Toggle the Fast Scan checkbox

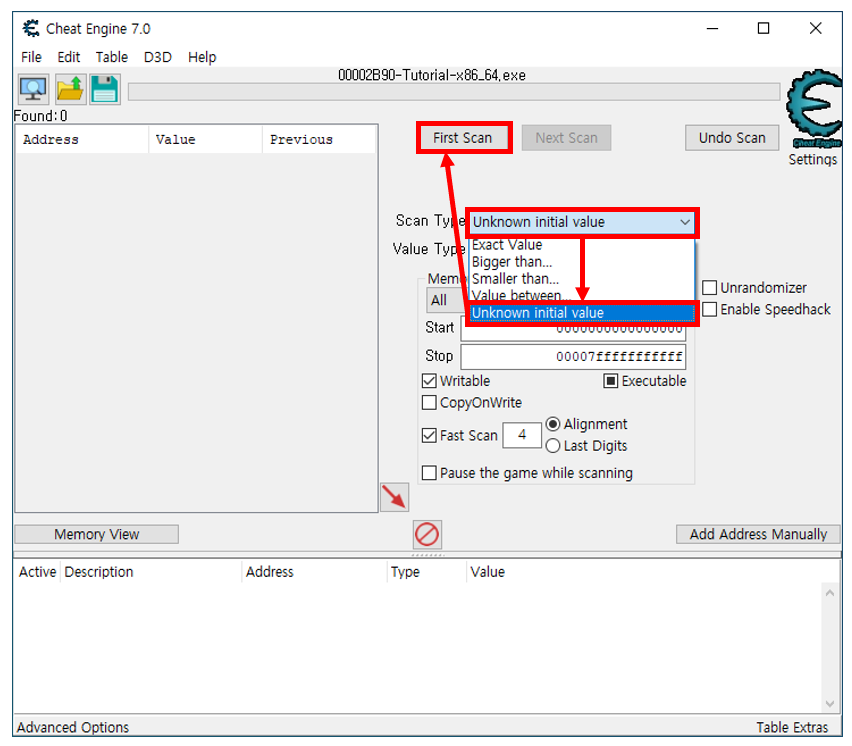click(429, 435)
